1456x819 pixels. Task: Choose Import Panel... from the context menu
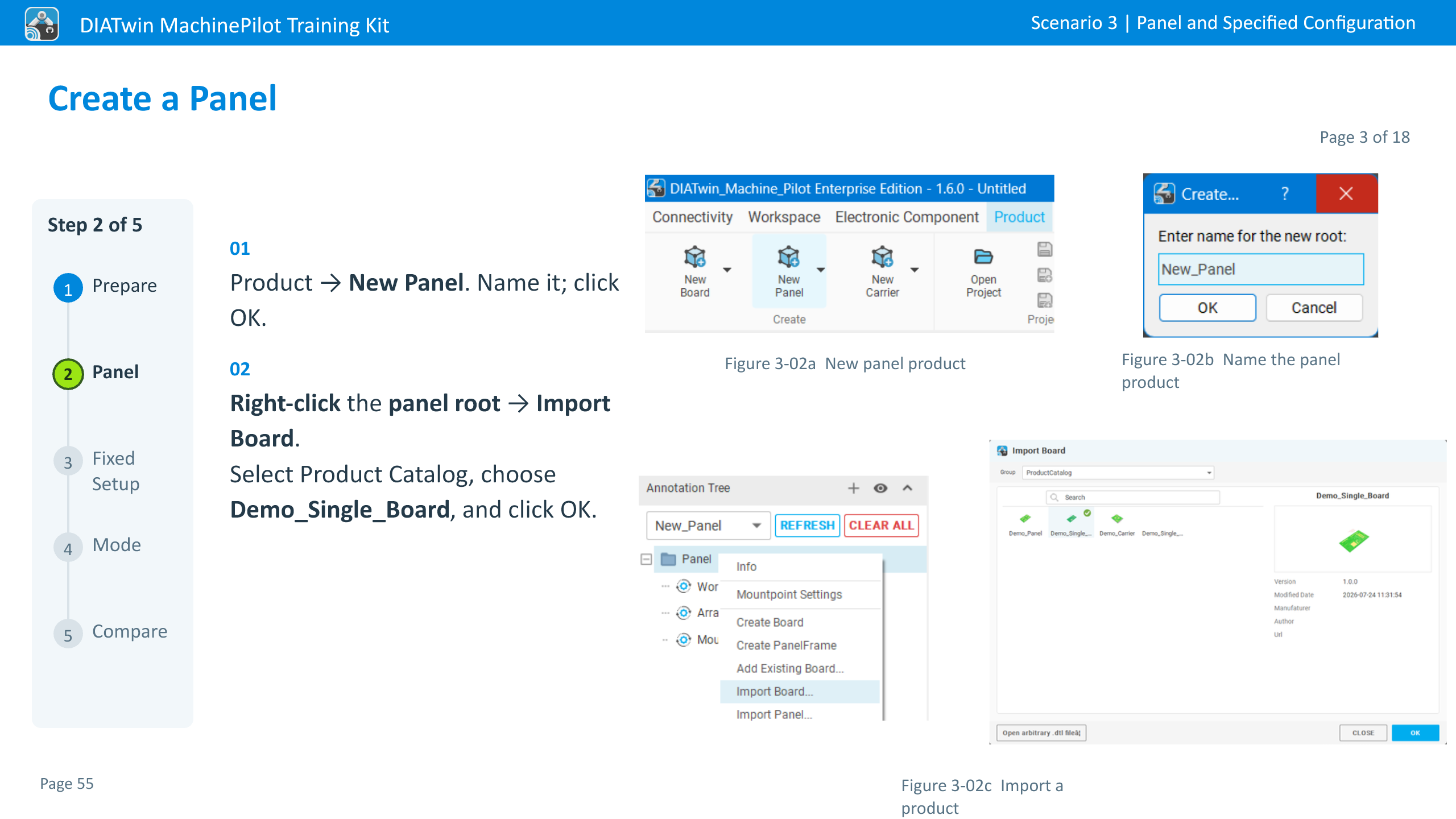click(800, 714)
